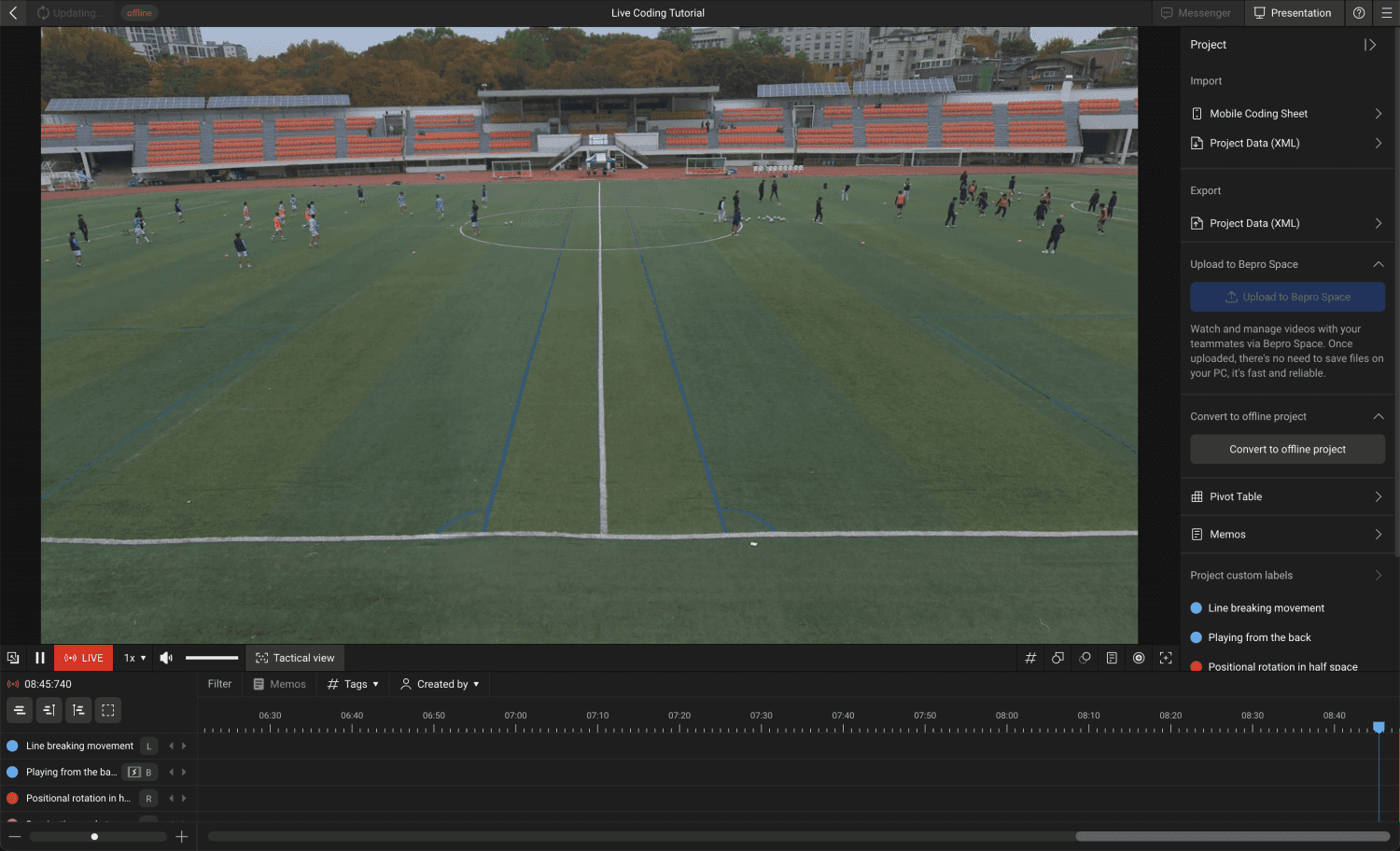The image size is (1400, 851).
Task: Click the Filter label
Action: pos(219,684)
